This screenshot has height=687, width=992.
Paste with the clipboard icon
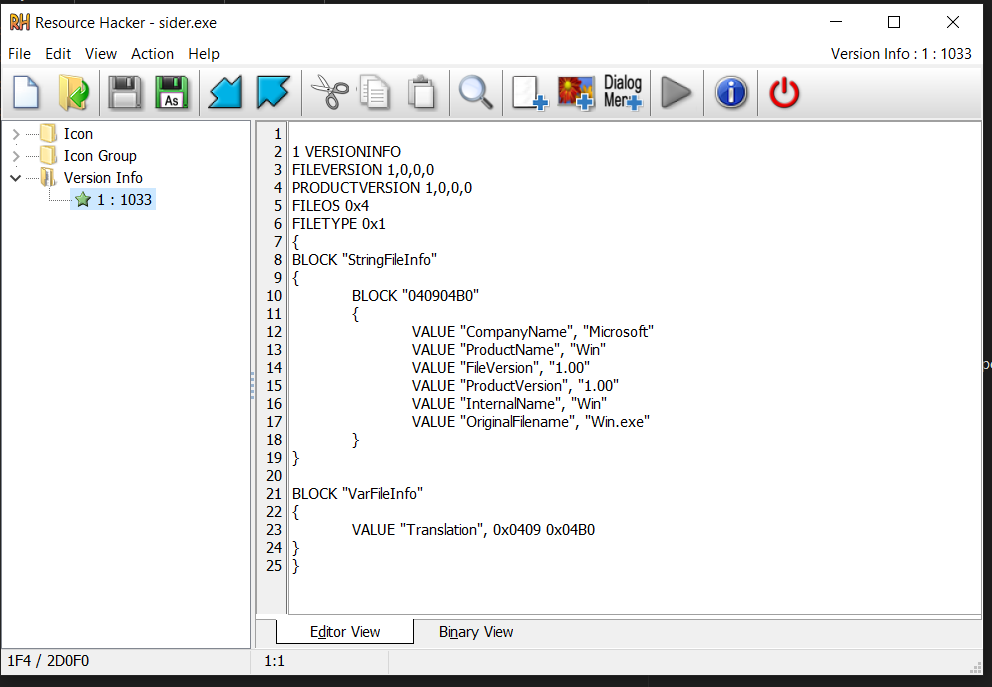pyautogui.click(x=422, y=92)
